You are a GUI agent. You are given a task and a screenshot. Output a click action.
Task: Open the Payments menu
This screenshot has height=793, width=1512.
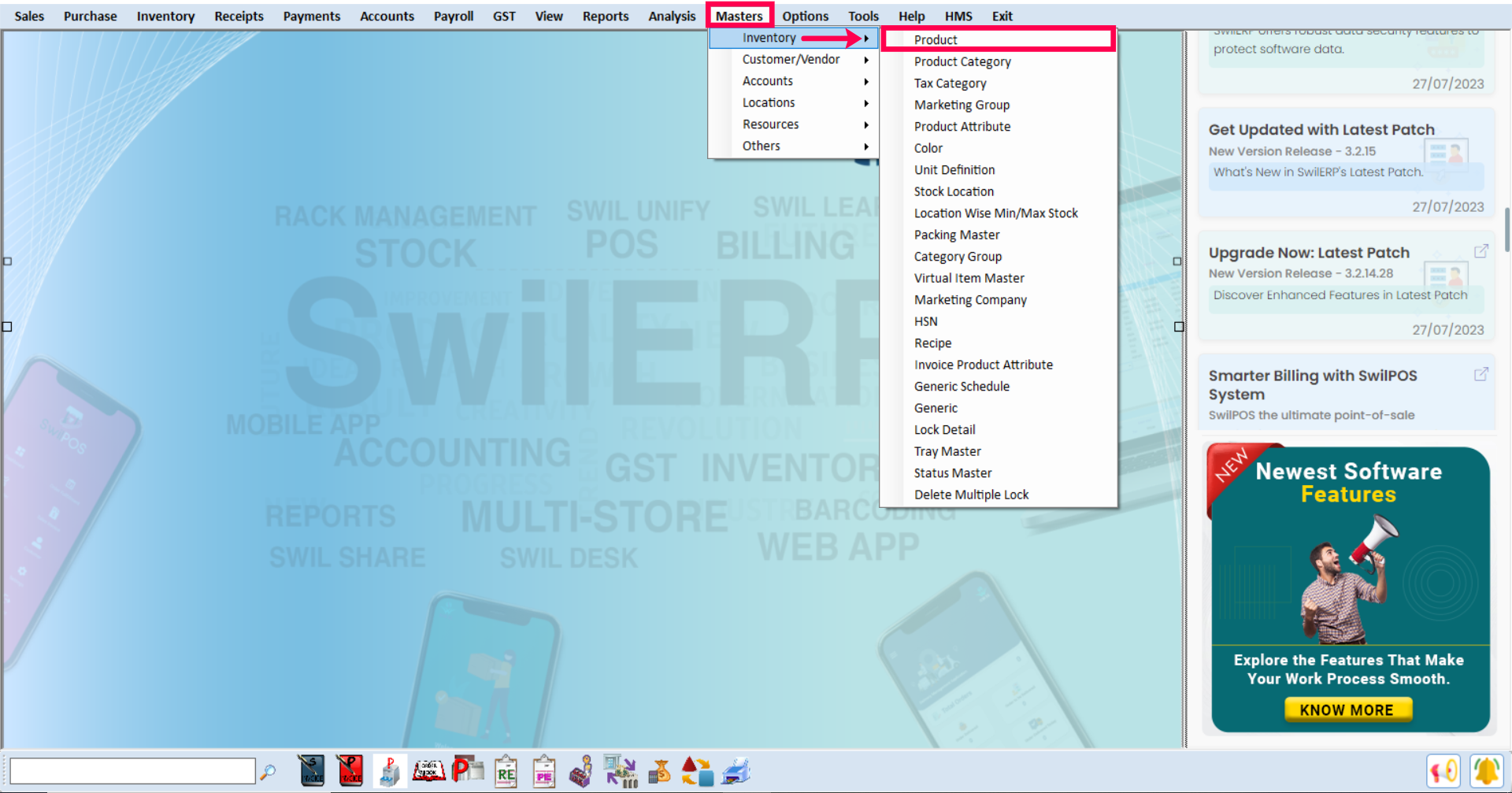312,16
